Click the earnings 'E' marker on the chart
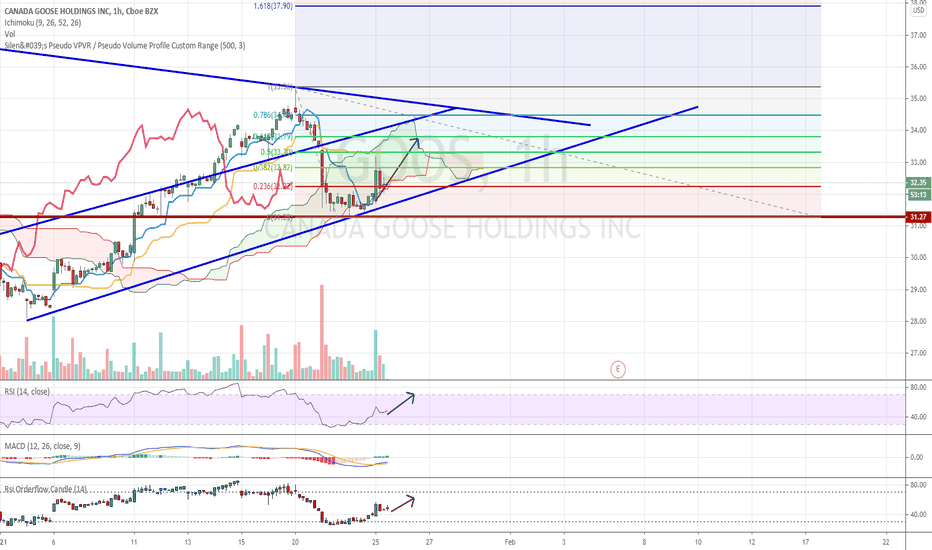 click(618, 369)
